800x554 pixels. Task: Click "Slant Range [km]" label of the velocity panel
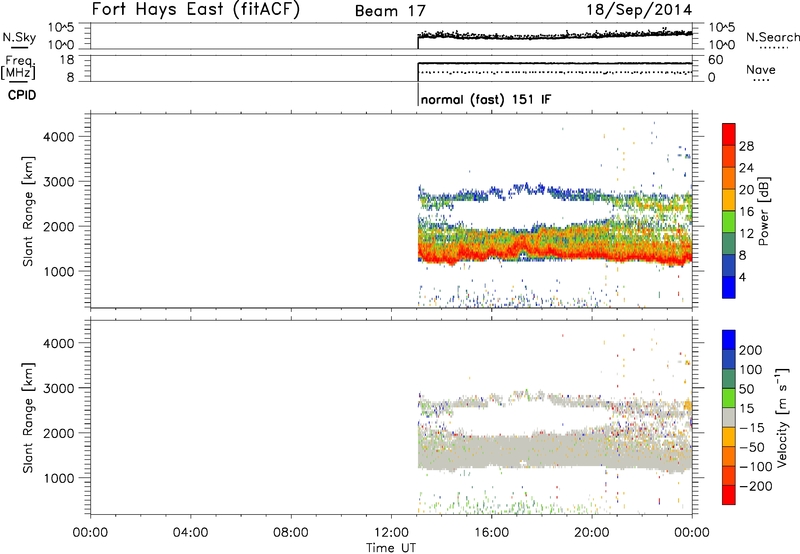[x=28, y=418]
